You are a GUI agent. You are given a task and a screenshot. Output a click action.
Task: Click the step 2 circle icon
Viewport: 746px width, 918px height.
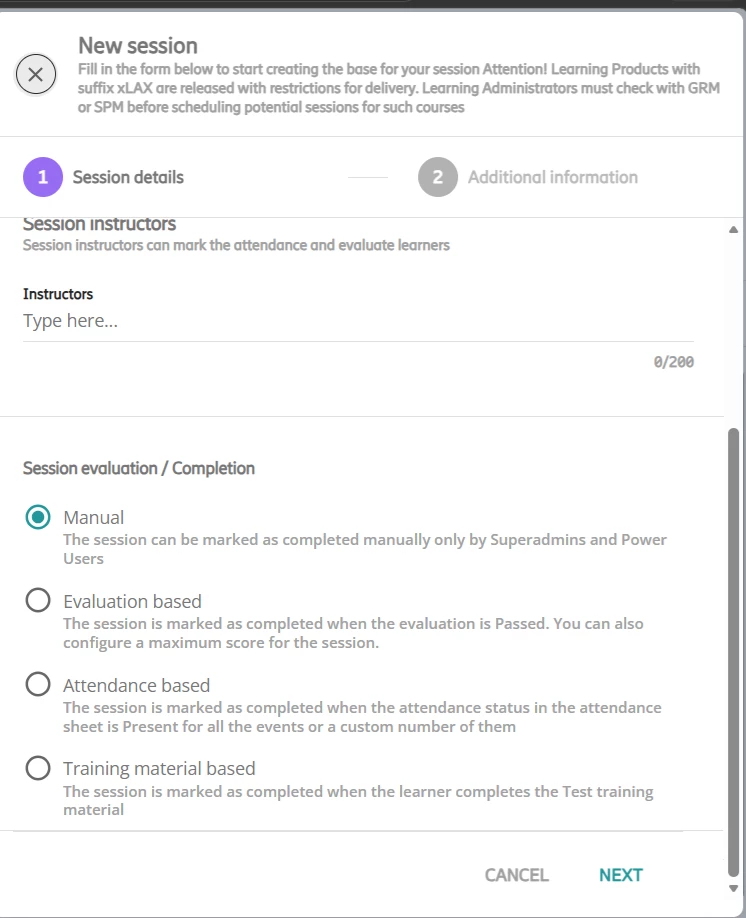point(437,177)
